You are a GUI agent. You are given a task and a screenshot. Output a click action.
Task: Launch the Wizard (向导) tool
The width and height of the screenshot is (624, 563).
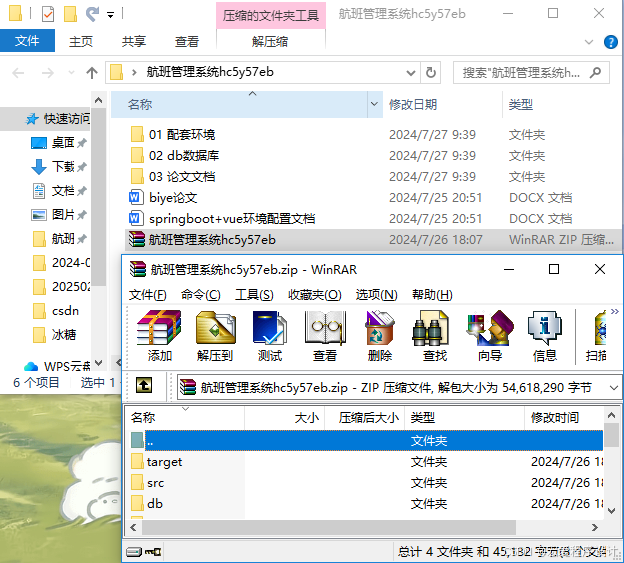pyautogui.click(x=490, y=336)
